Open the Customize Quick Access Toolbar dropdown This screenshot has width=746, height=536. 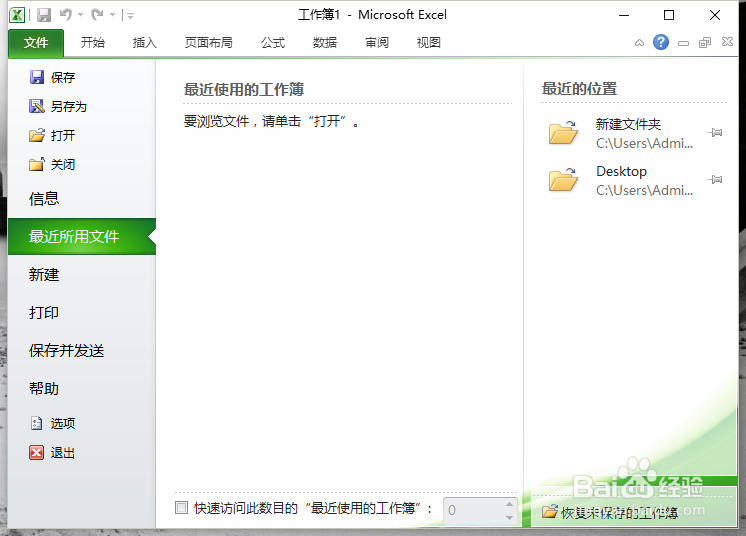click(130, 16)
